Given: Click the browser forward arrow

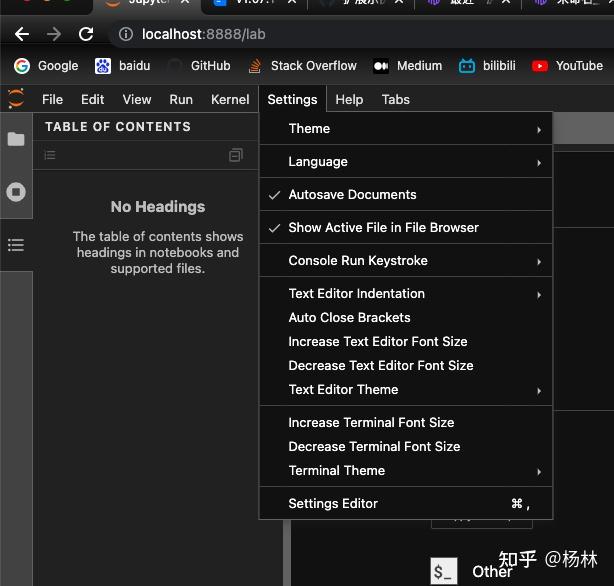Looking at the screenshot, I should pyautogui.click(x=54, y=34).
